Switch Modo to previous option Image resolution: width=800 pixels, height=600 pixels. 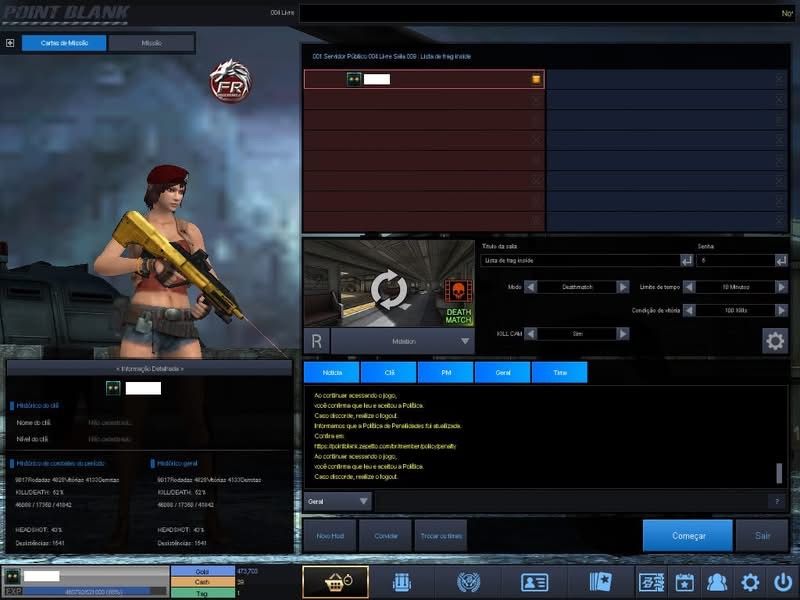[531, 287]
